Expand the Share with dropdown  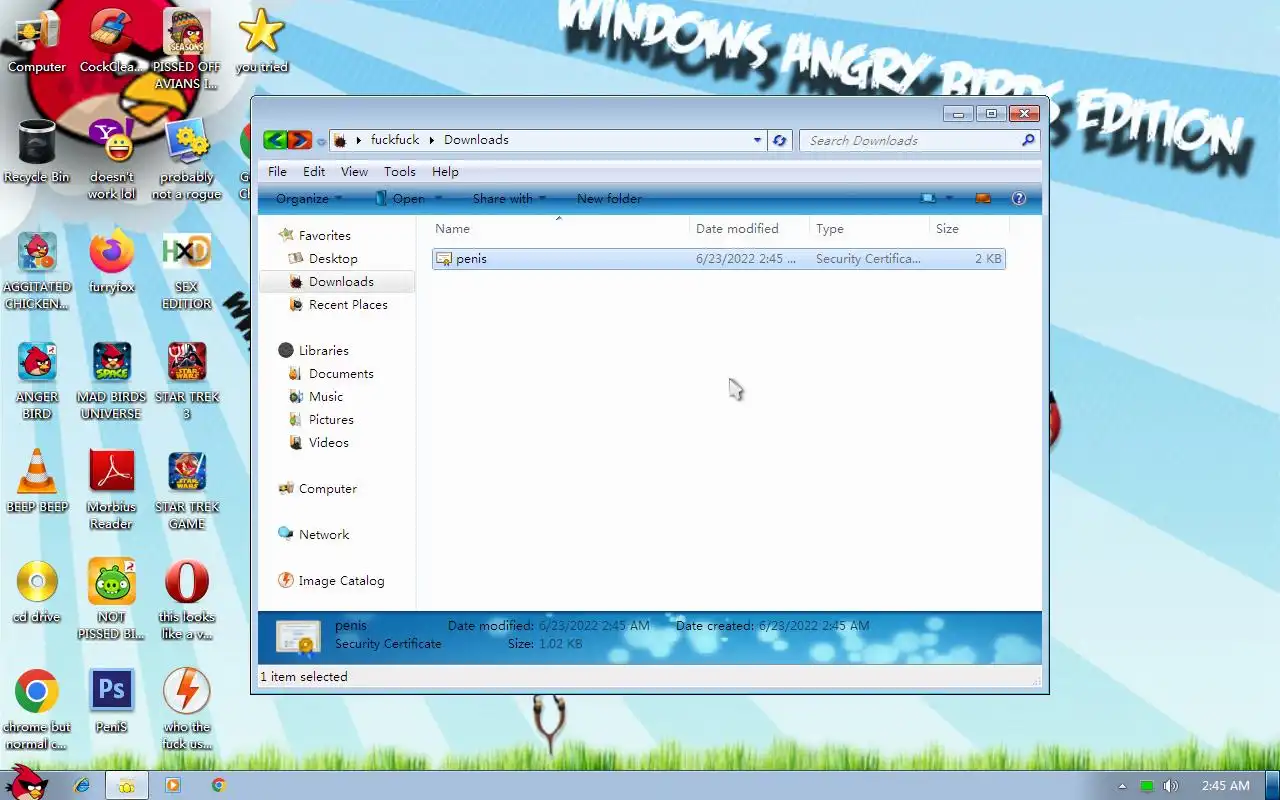coord(509,198)
